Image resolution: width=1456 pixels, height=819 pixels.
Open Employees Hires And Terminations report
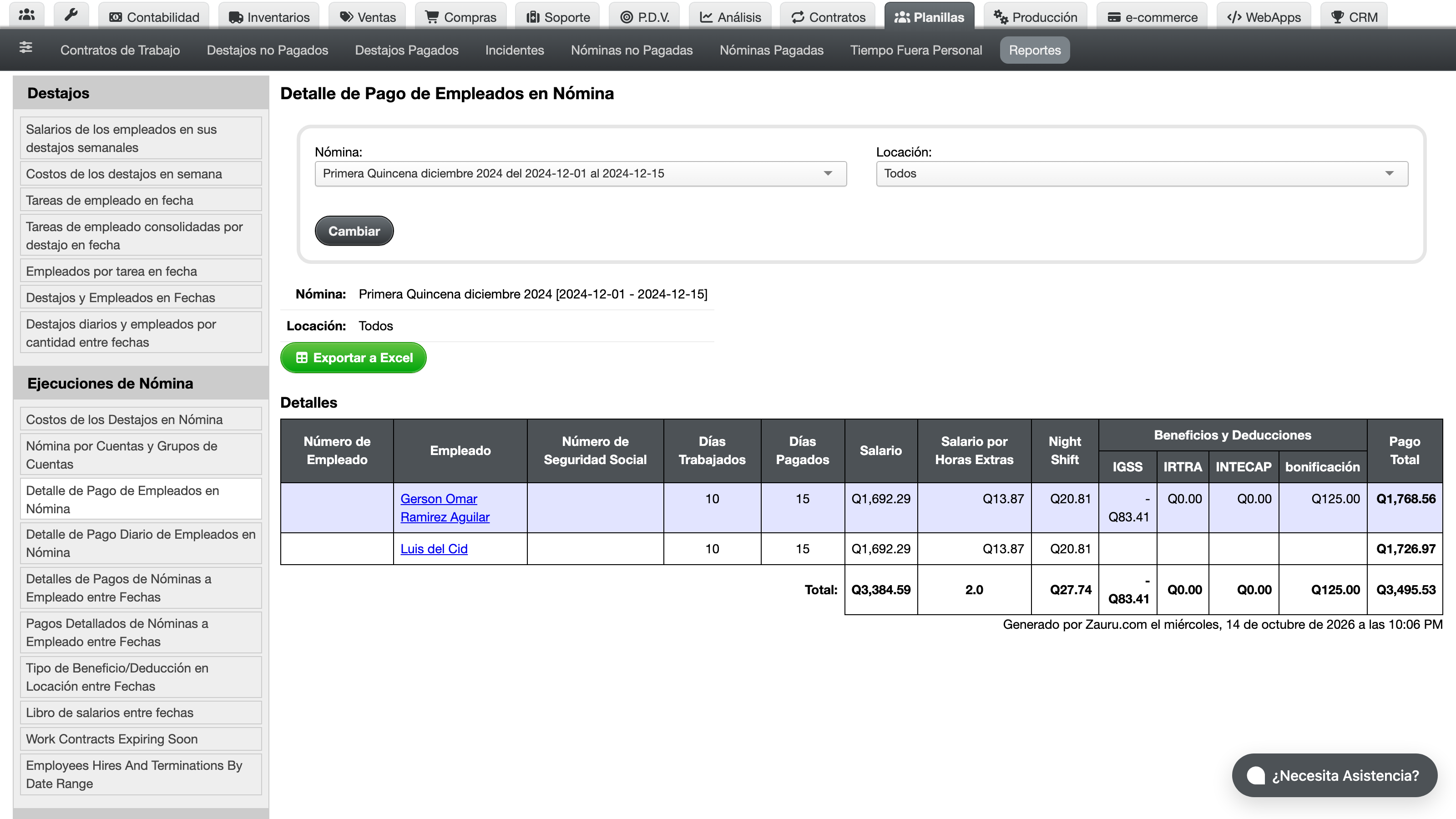[x=141, y=774]
